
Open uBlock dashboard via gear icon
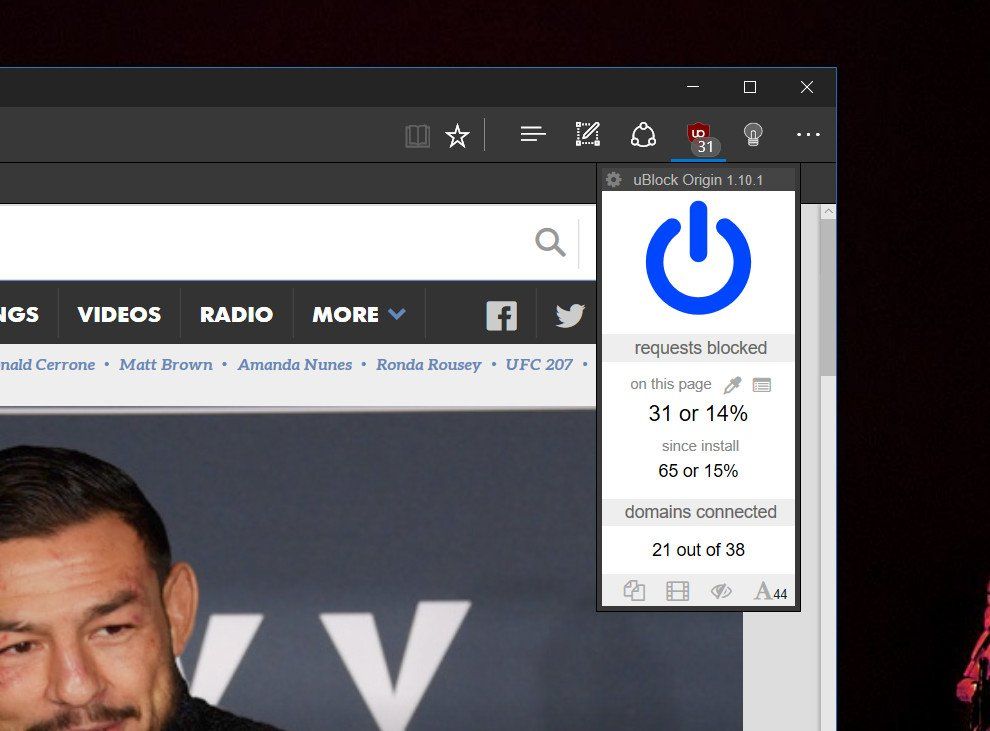tap(614, 179)
